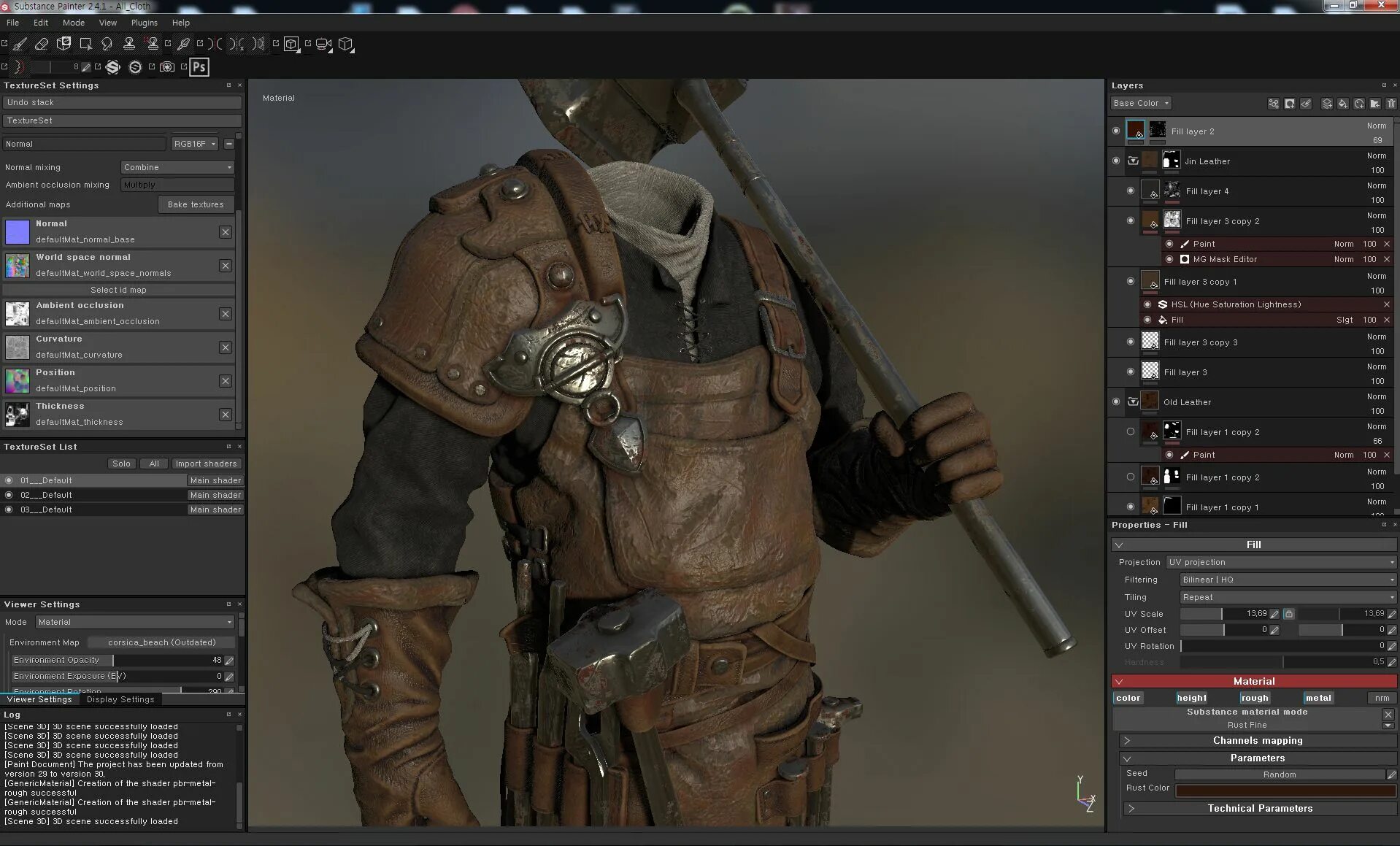Switch to Display Settings tab
1400x846 pixels.
tap(120, 699)
